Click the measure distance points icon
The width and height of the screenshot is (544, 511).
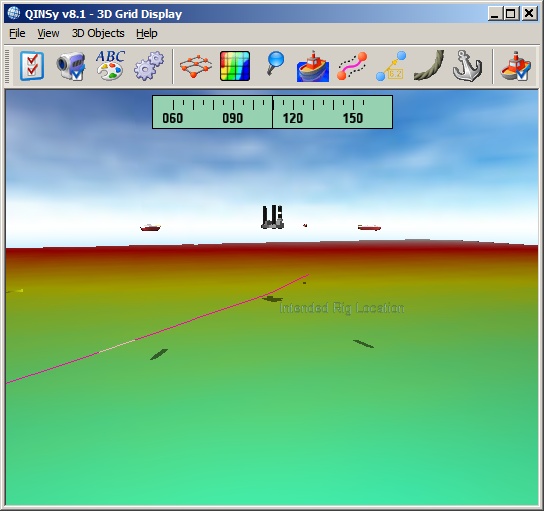(x=391, y=66)
